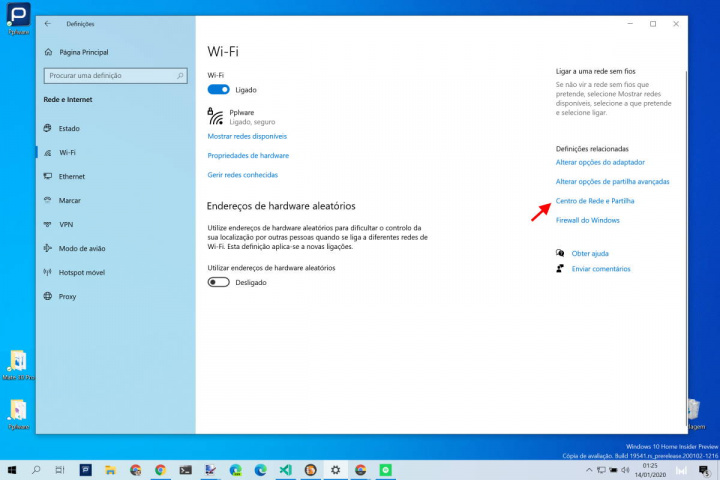The height and width of the screenshot is (480, 720).
Task: Click Alterar opções do adaptador
Action: 600,162
